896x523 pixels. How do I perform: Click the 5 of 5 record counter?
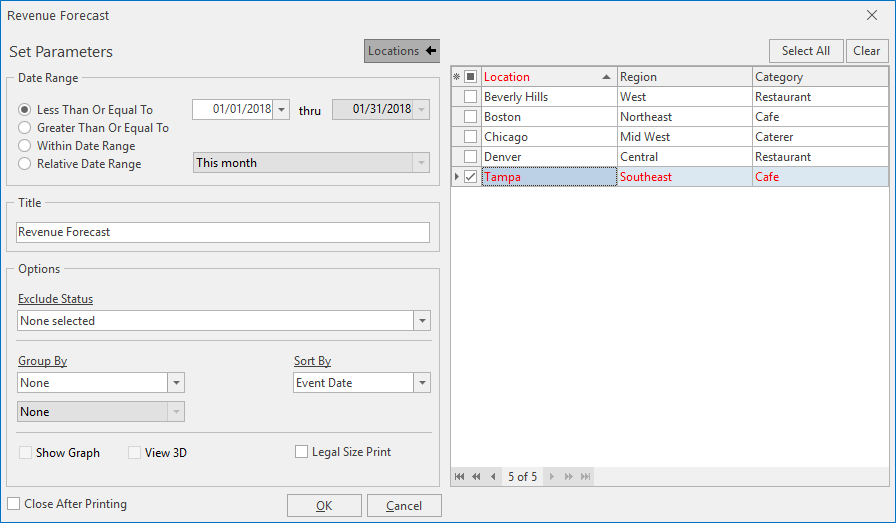point(522,477)
